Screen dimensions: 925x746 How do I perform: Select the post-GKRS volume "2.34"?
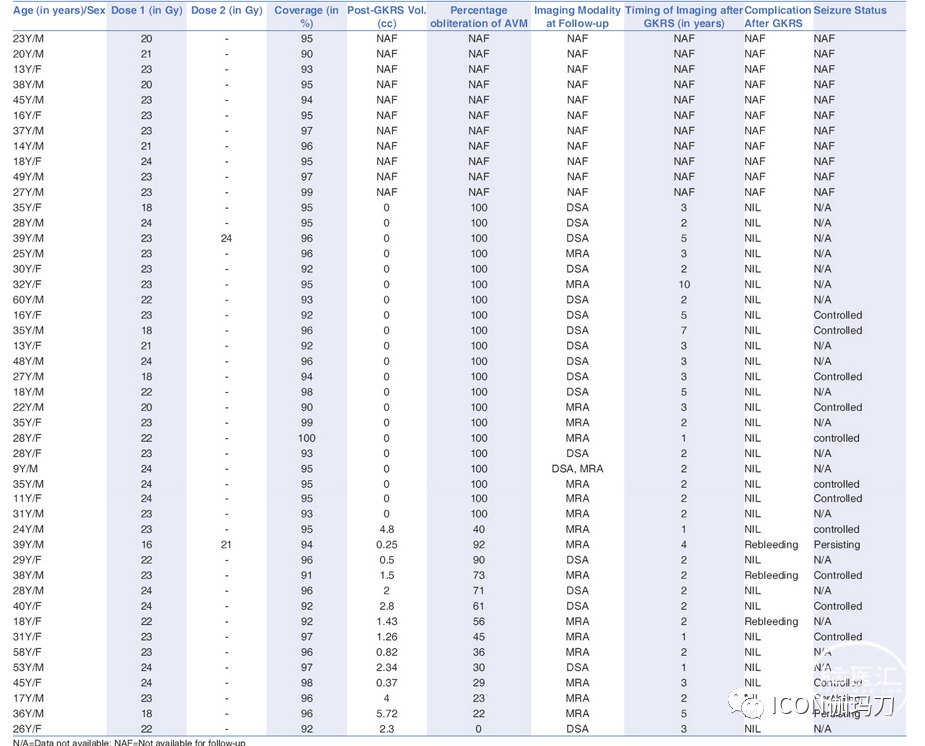coord(386,668)
